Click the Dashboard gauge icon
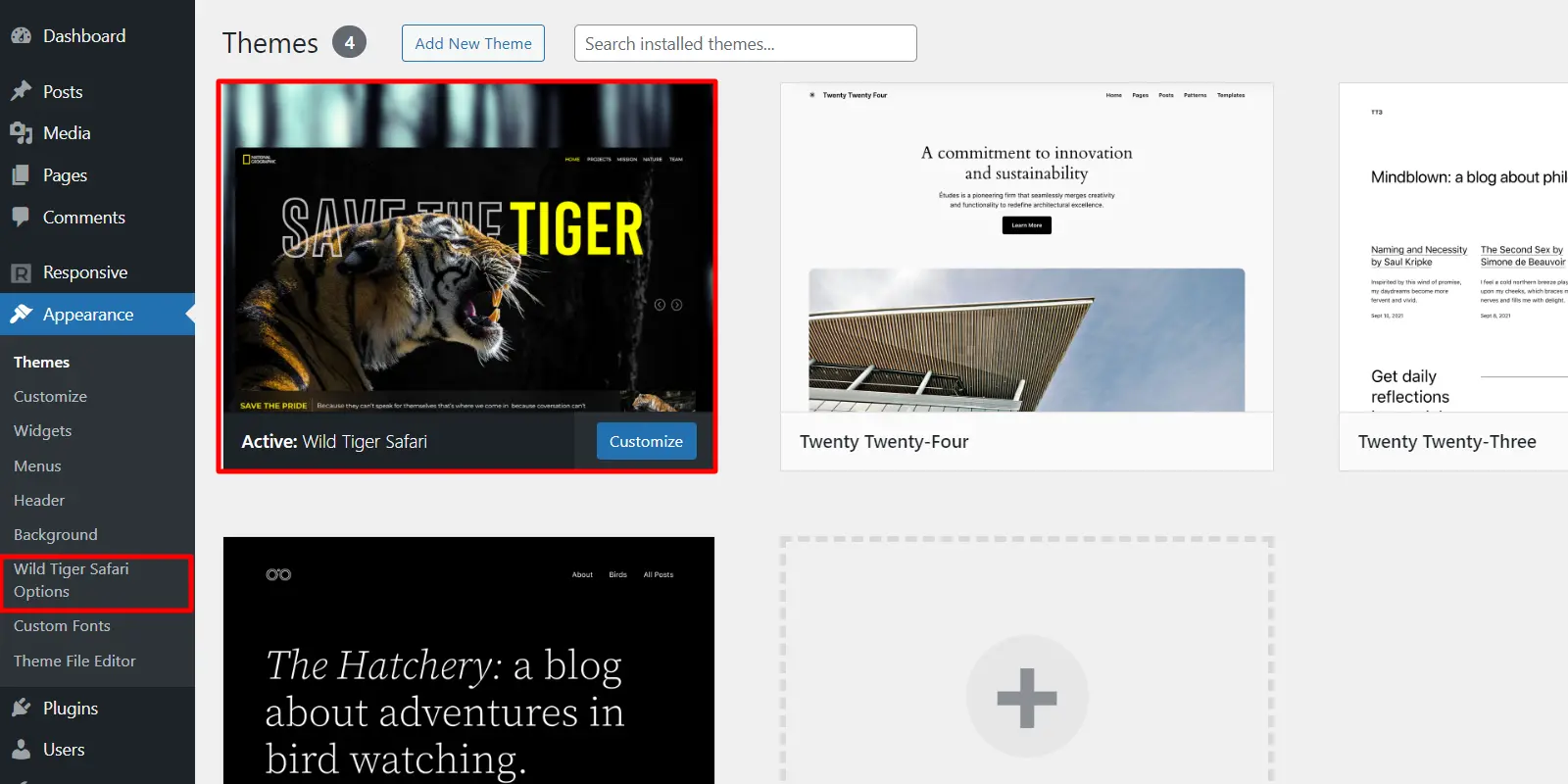Screen dimensions: 1568x784 click(x=22, y=35)
